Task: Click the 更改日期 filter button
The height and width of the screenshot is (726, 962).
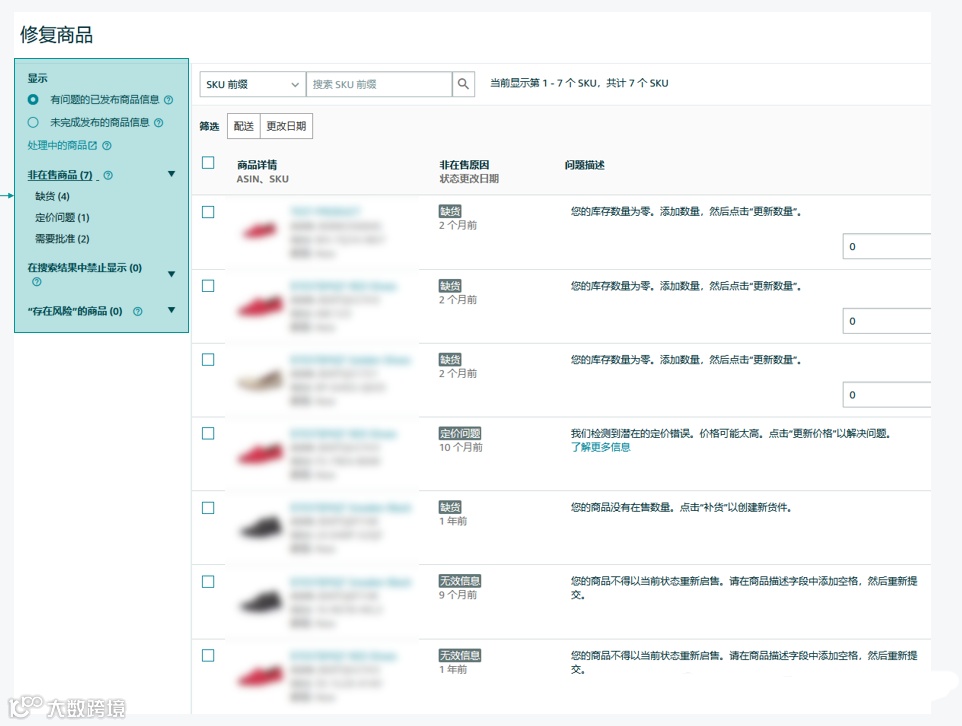Action: (287, 126)
